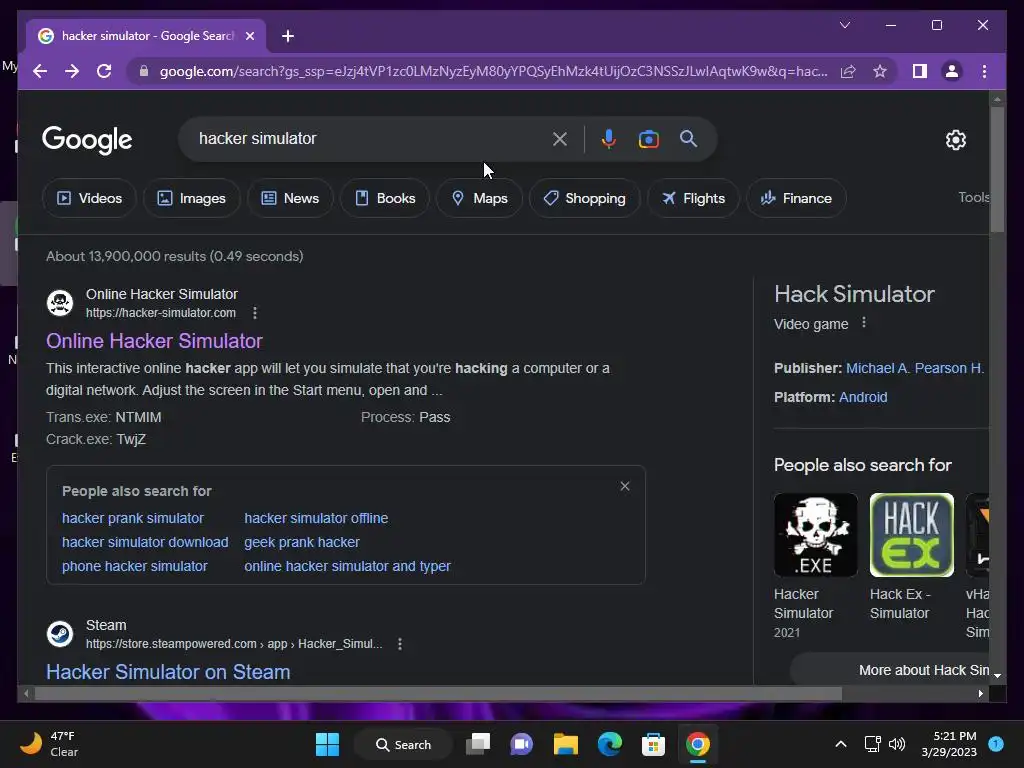Open the Chrome side panel
The width and height of the screenshot is (1024, 768).
pyautogui.click(x=920, y=71)
